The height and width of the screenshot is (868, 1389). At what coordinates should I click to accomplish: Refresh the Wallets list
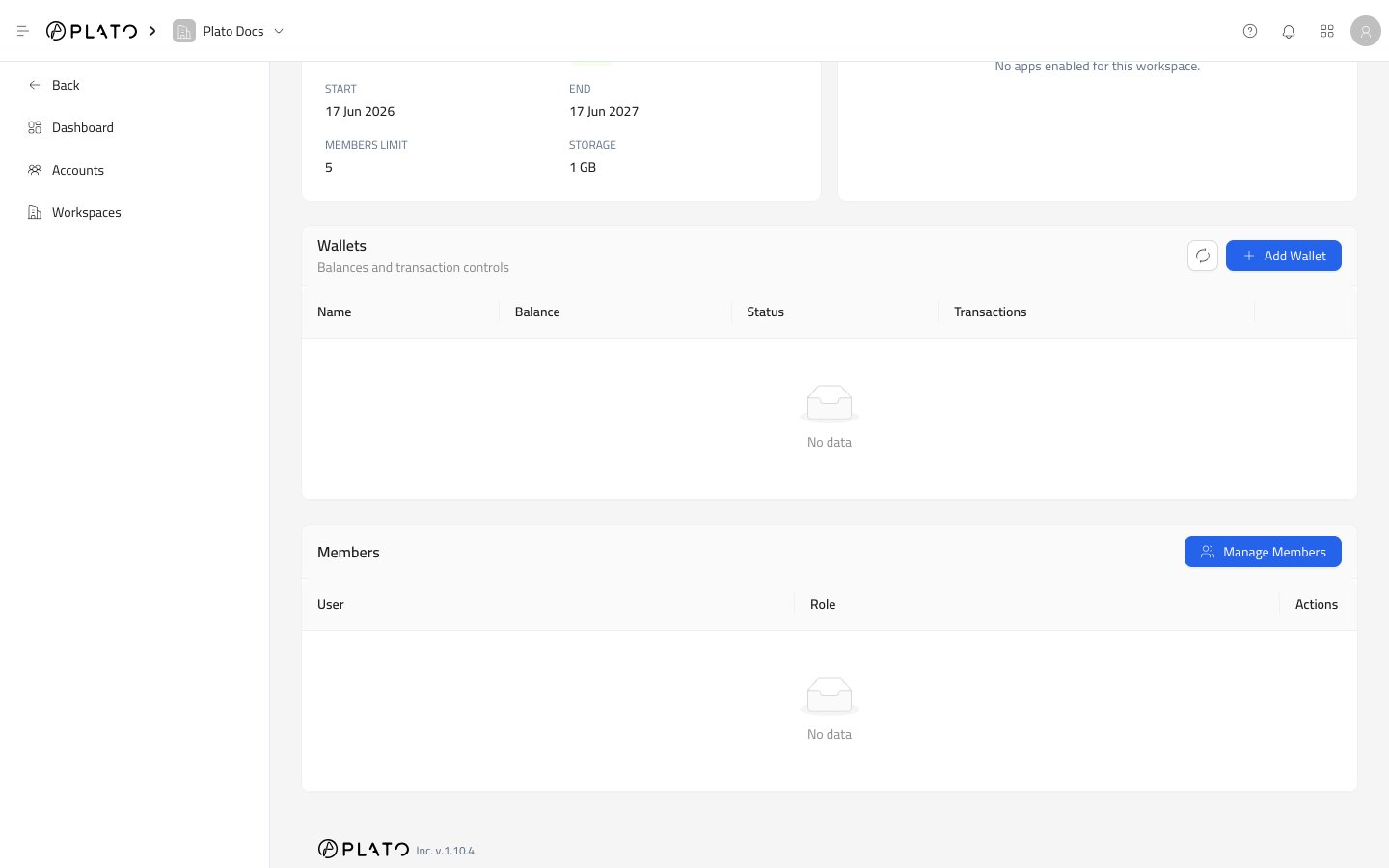point(1203,256)
